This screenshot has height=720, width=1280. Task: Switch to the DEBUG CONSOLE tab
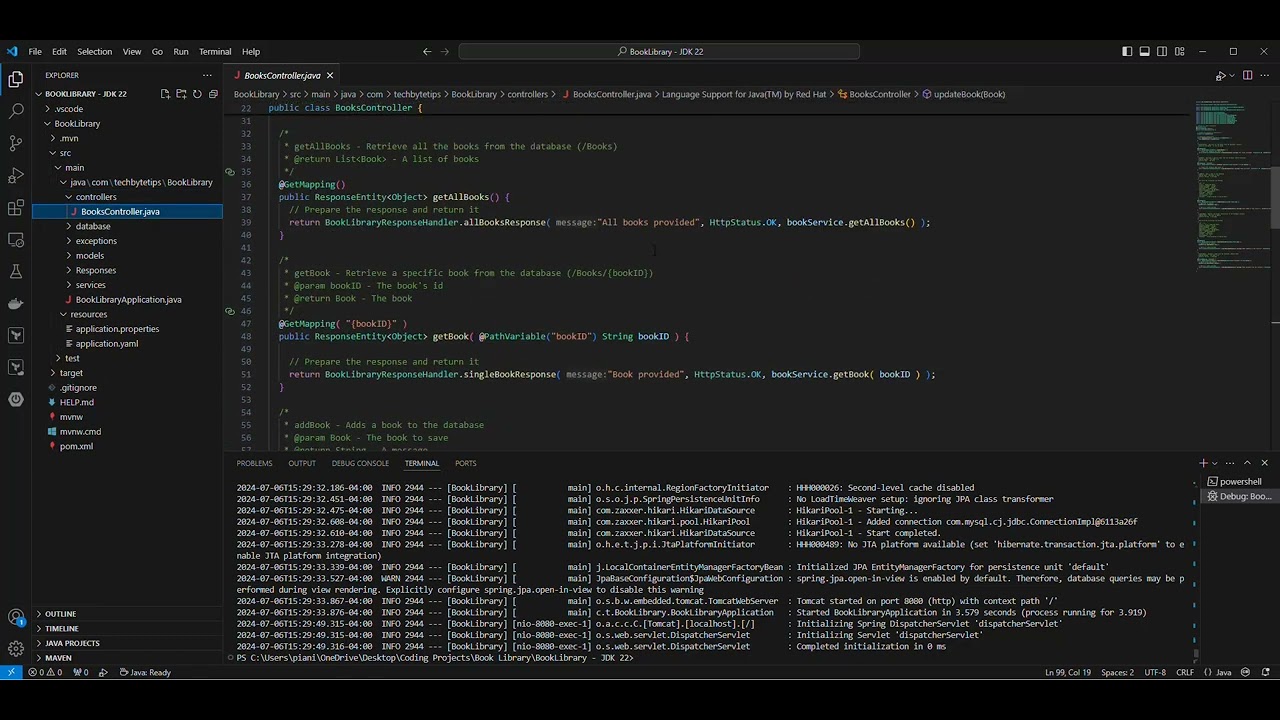360,463
